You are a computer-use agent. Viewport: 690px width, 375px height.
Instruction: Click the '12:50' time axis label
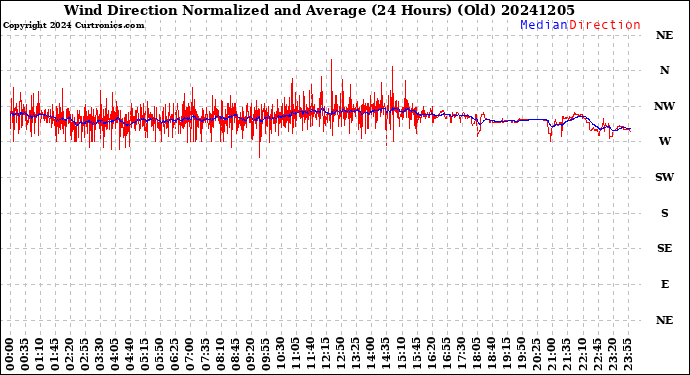pyautogui.click(x=340, y=354)
